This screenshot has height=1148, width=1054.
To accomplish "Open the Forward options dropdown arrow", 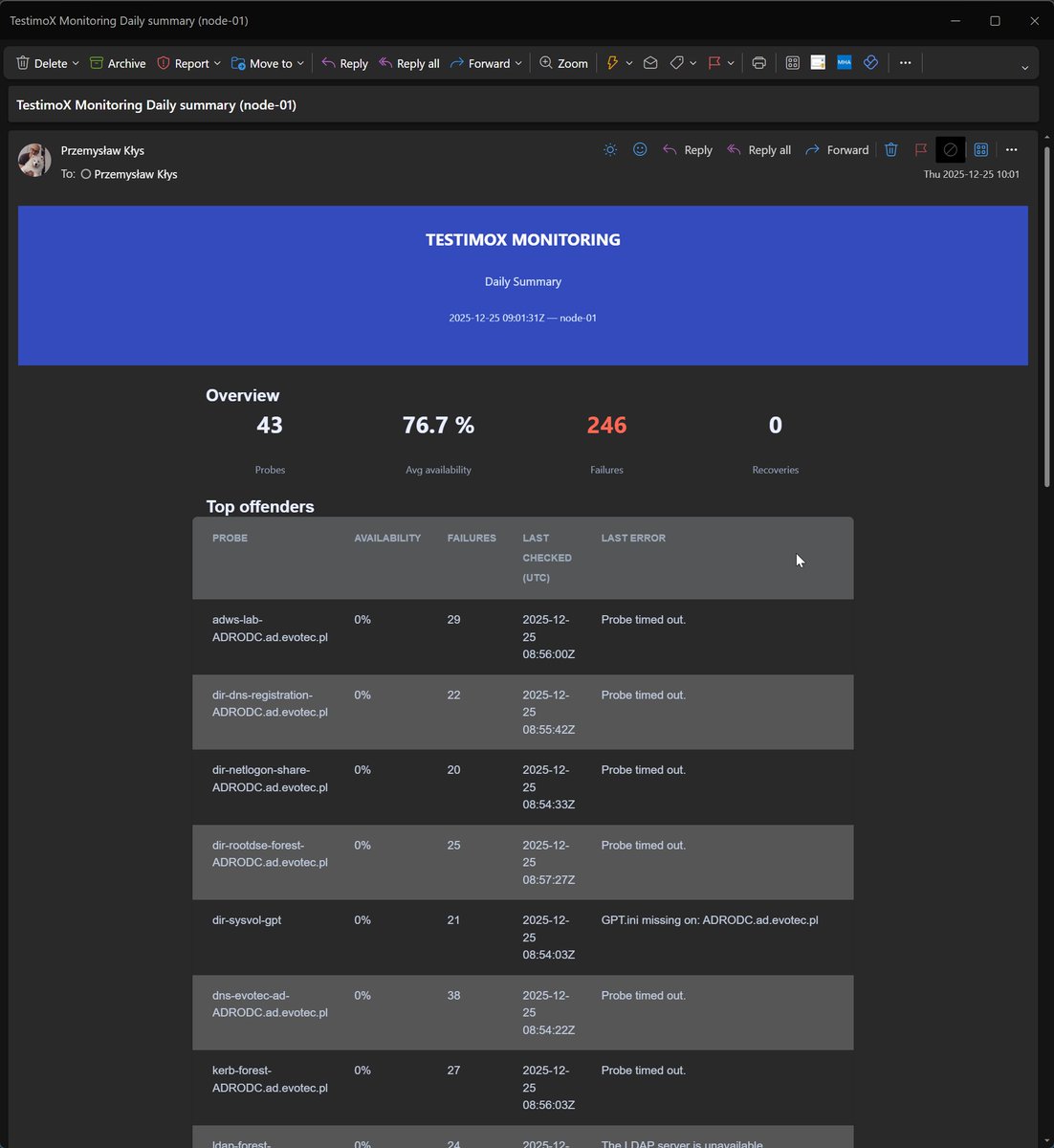I will pos(518,63).
